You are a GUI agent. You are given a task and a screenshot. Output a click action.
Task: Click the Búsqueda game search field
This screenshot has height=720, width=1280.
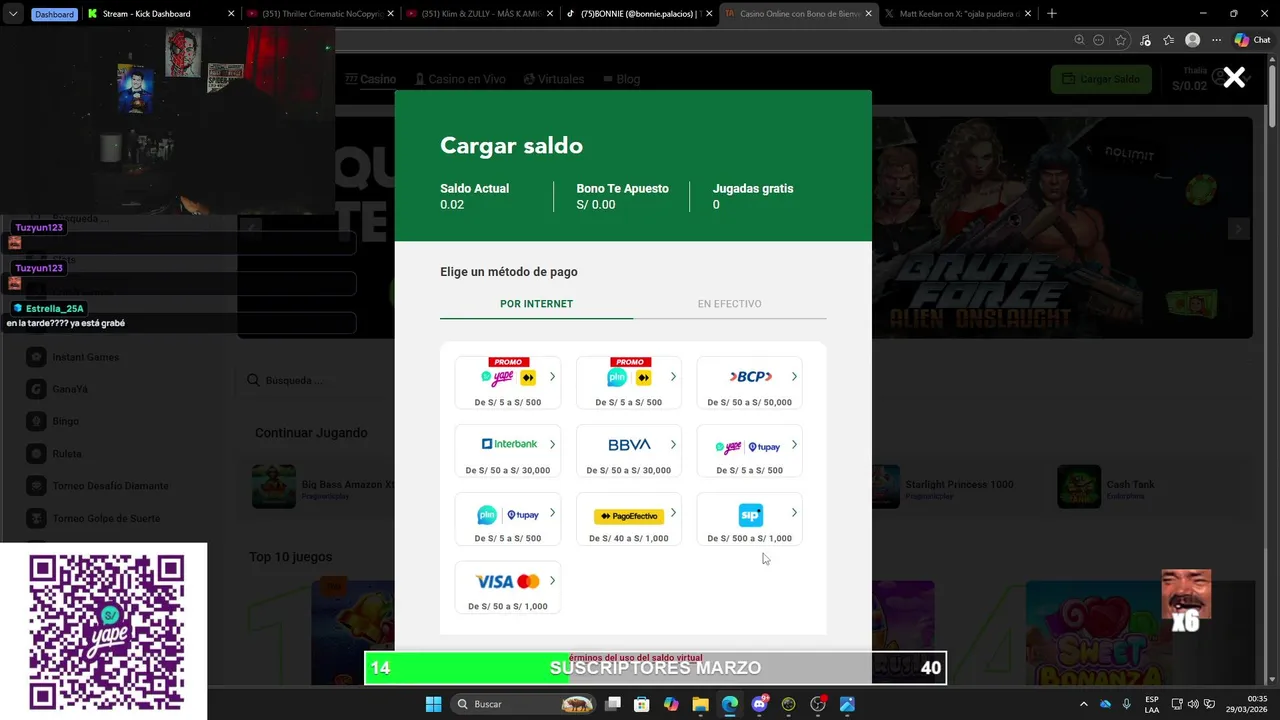point(315,380)
